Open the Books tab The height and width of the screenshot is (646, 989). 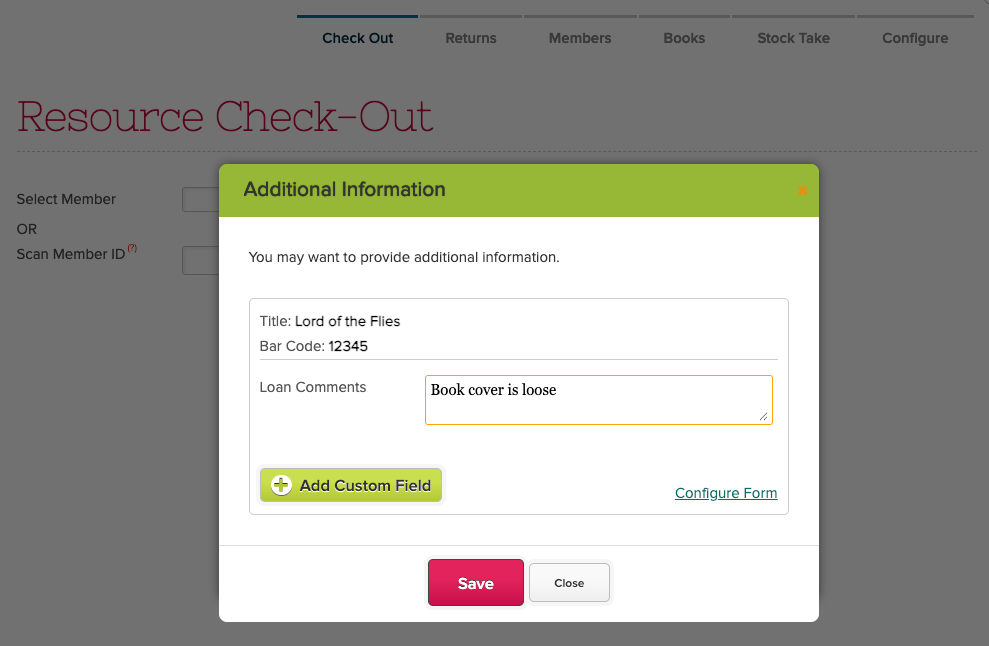click(x=684, y=38)
